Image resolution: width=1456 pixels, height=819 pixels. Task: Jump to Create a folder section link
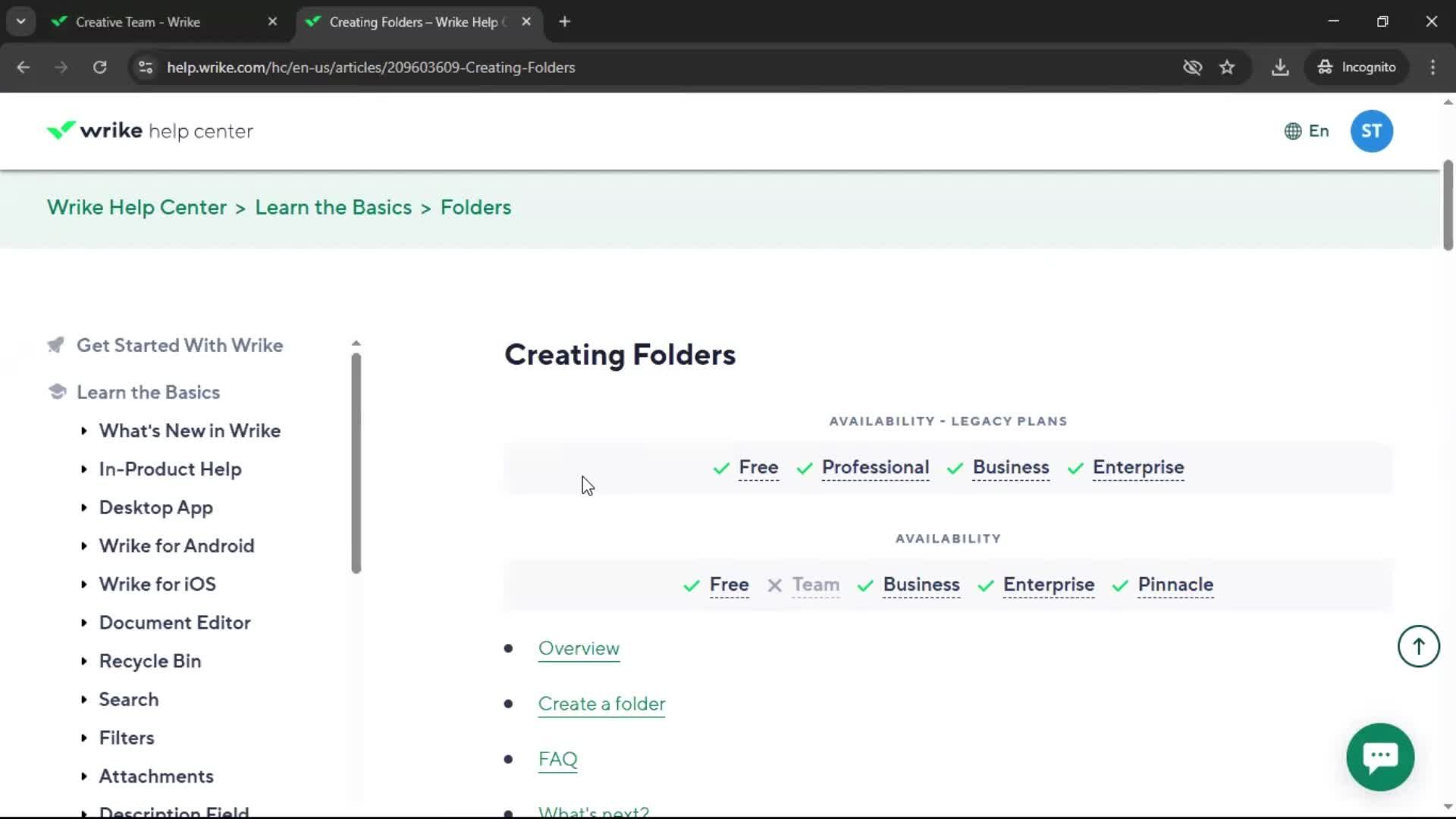point(601,704)
